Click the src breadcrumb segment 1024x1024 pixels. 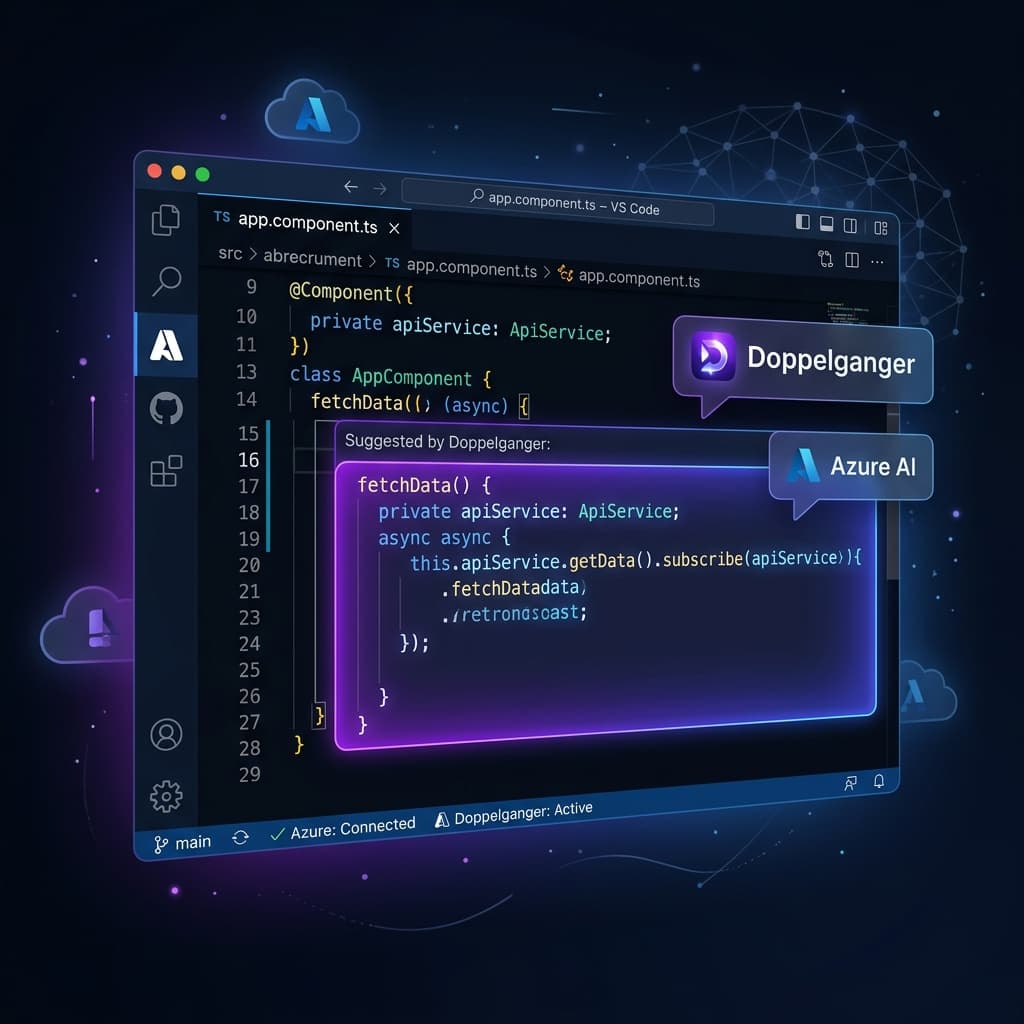point(230,253)
